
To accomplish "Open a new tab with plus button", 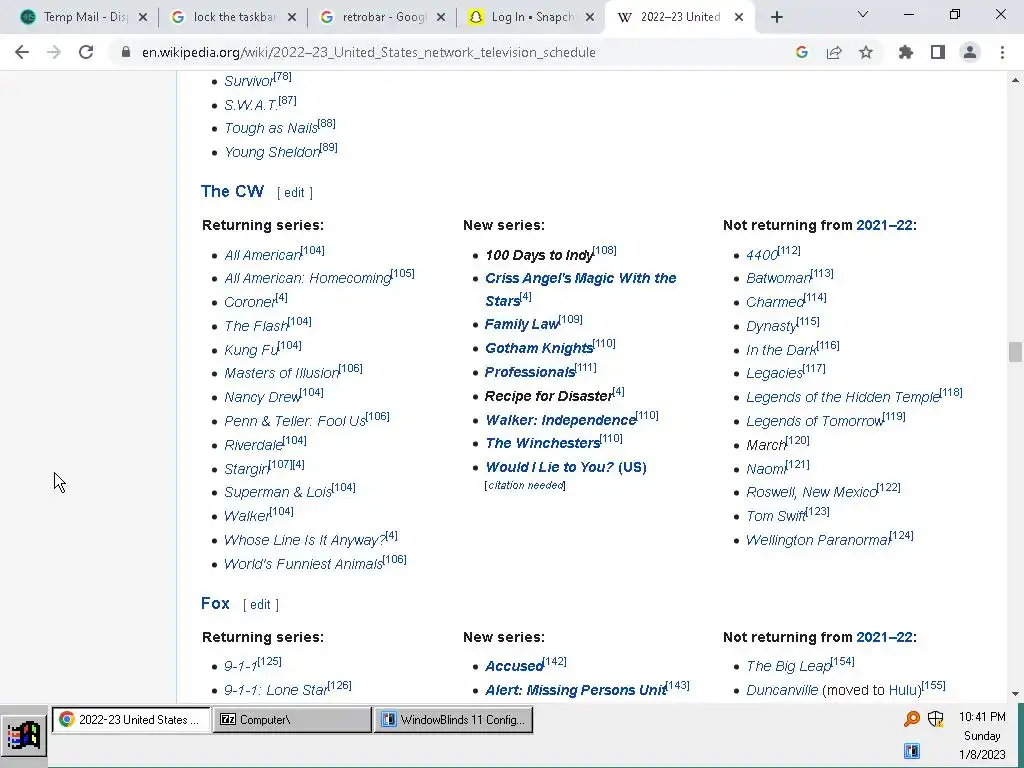I will pos(776,18).
